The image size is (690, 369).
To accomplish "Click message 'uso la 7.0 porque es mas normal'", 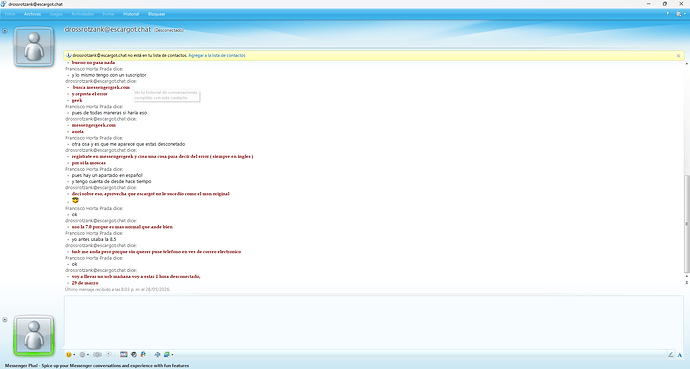I will click(122, 227).
